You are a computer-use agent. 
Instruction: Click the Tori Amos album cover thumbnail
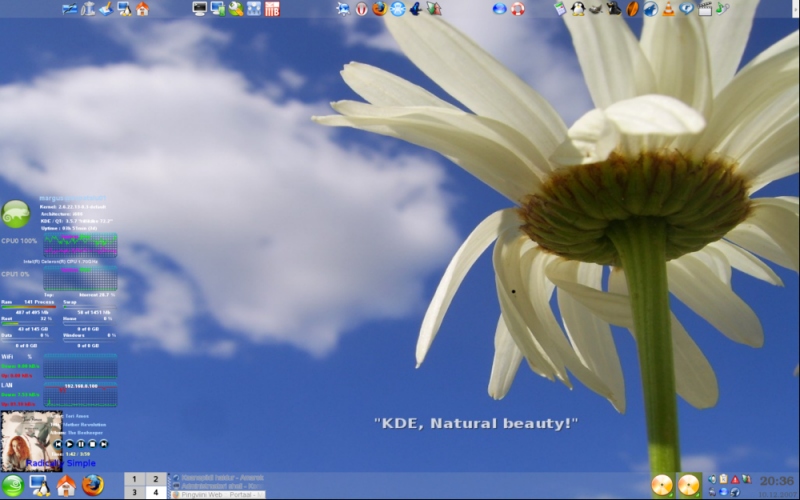[31, 440]
